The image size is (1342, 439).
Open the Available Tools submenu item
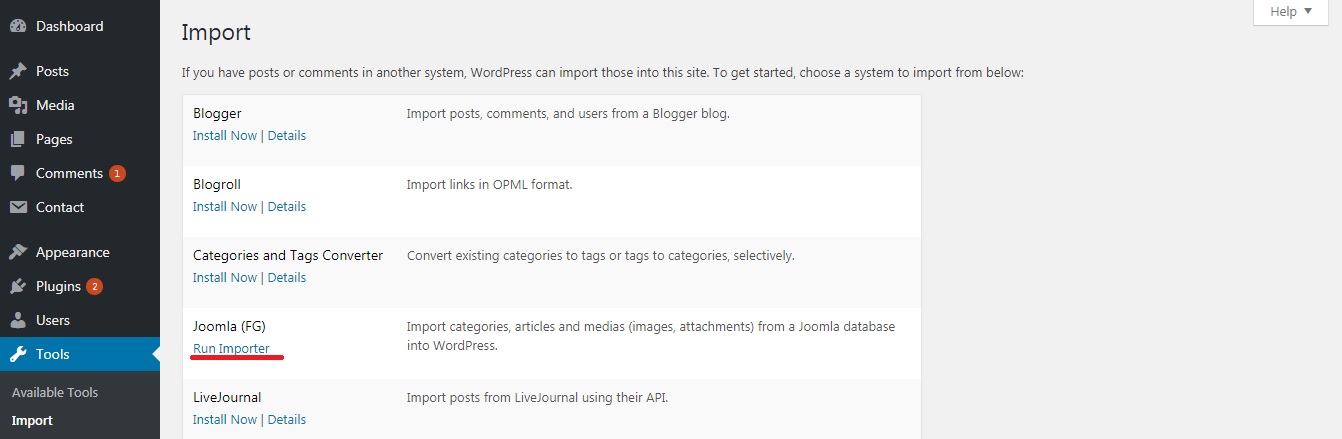click(55, 392)
